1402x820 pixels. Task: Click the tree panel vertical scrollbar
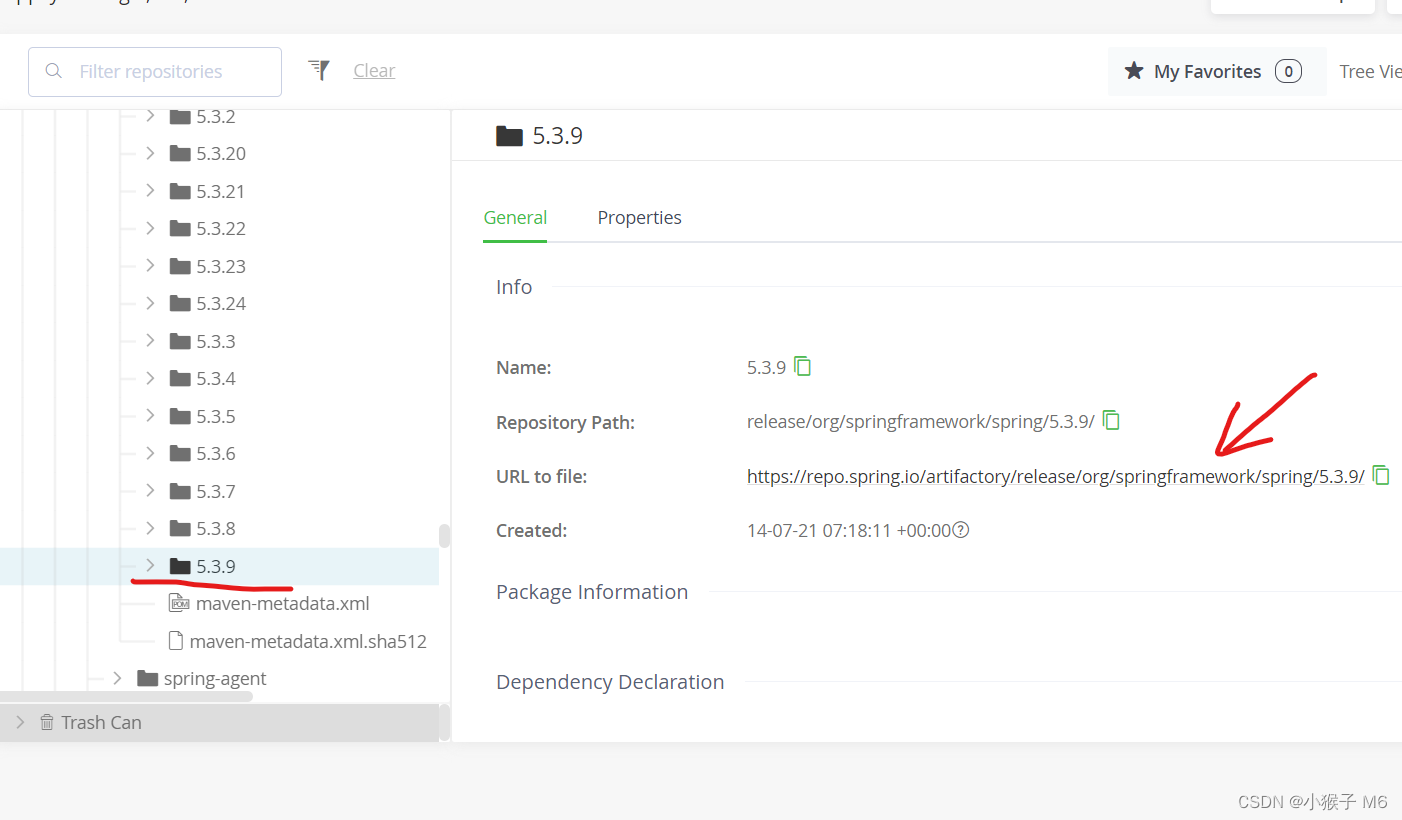445,536
